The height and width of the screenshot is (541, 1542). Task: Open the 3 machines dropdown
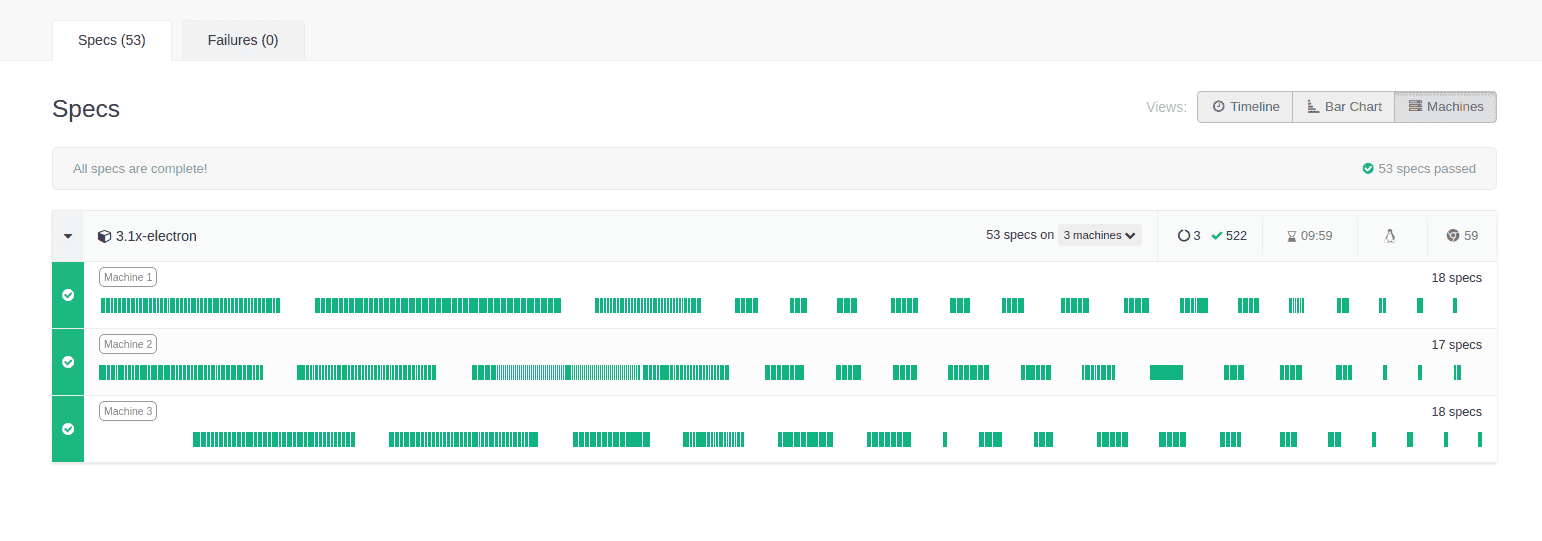tap(1099, 235)
